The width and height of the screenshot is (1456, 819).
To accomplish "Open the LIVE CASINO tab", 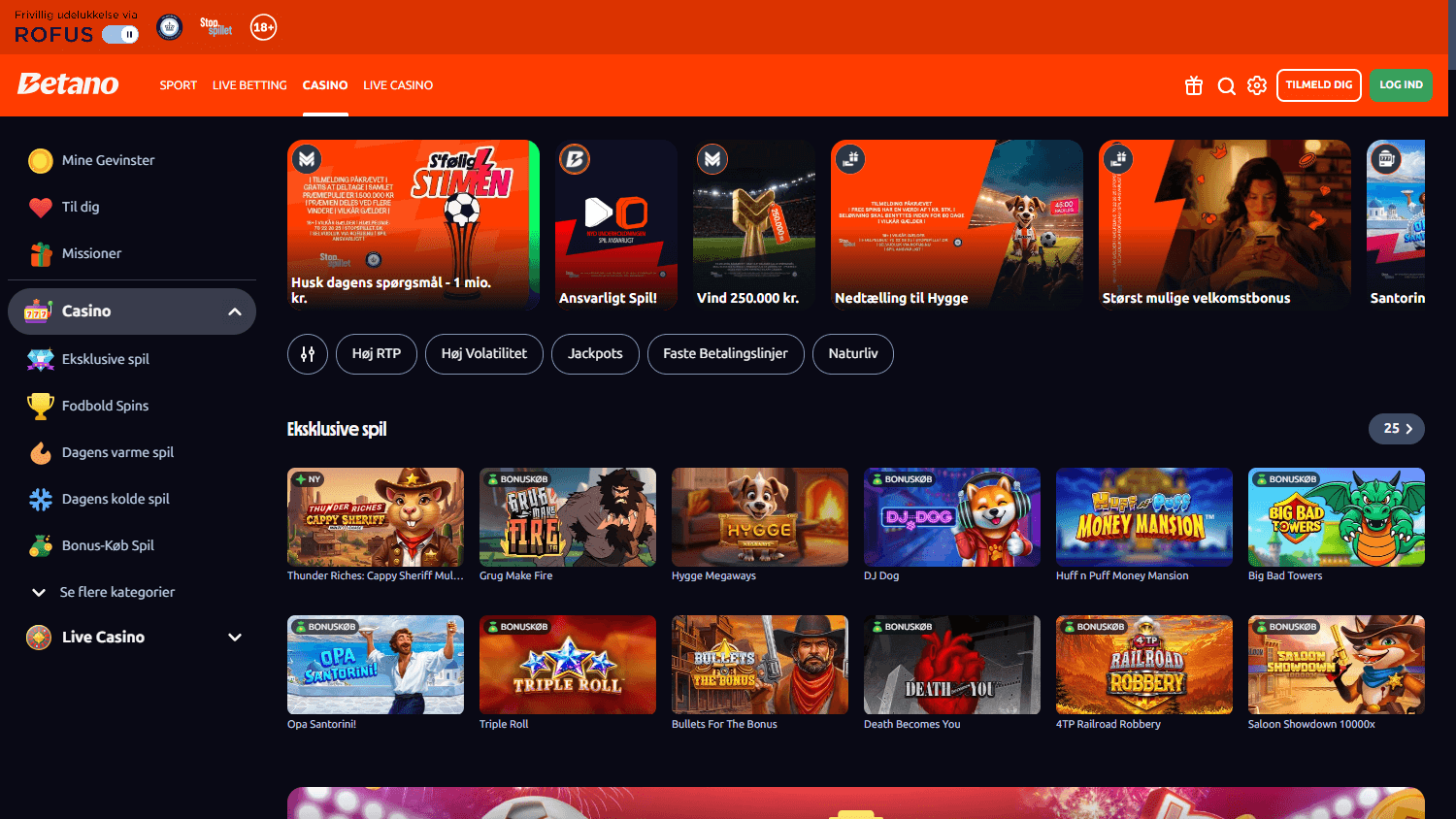I will click(398, 85).
